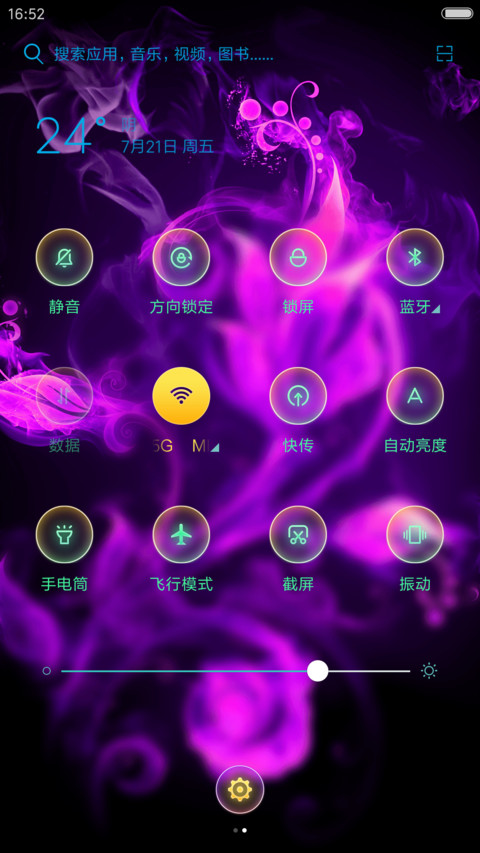The height and width of the screenshot is (853, 480).
Task: Turn off the yellow Wi-Fi button
Action: (181, 396)
